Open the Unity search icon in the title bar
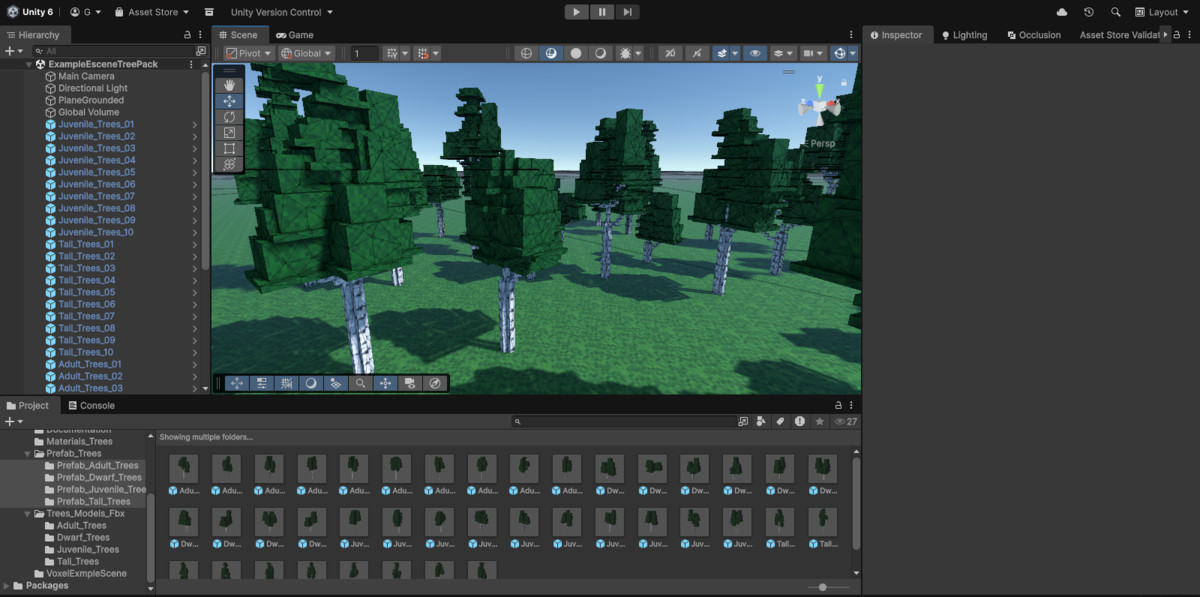The image size is (1200, 597). 1116,12
